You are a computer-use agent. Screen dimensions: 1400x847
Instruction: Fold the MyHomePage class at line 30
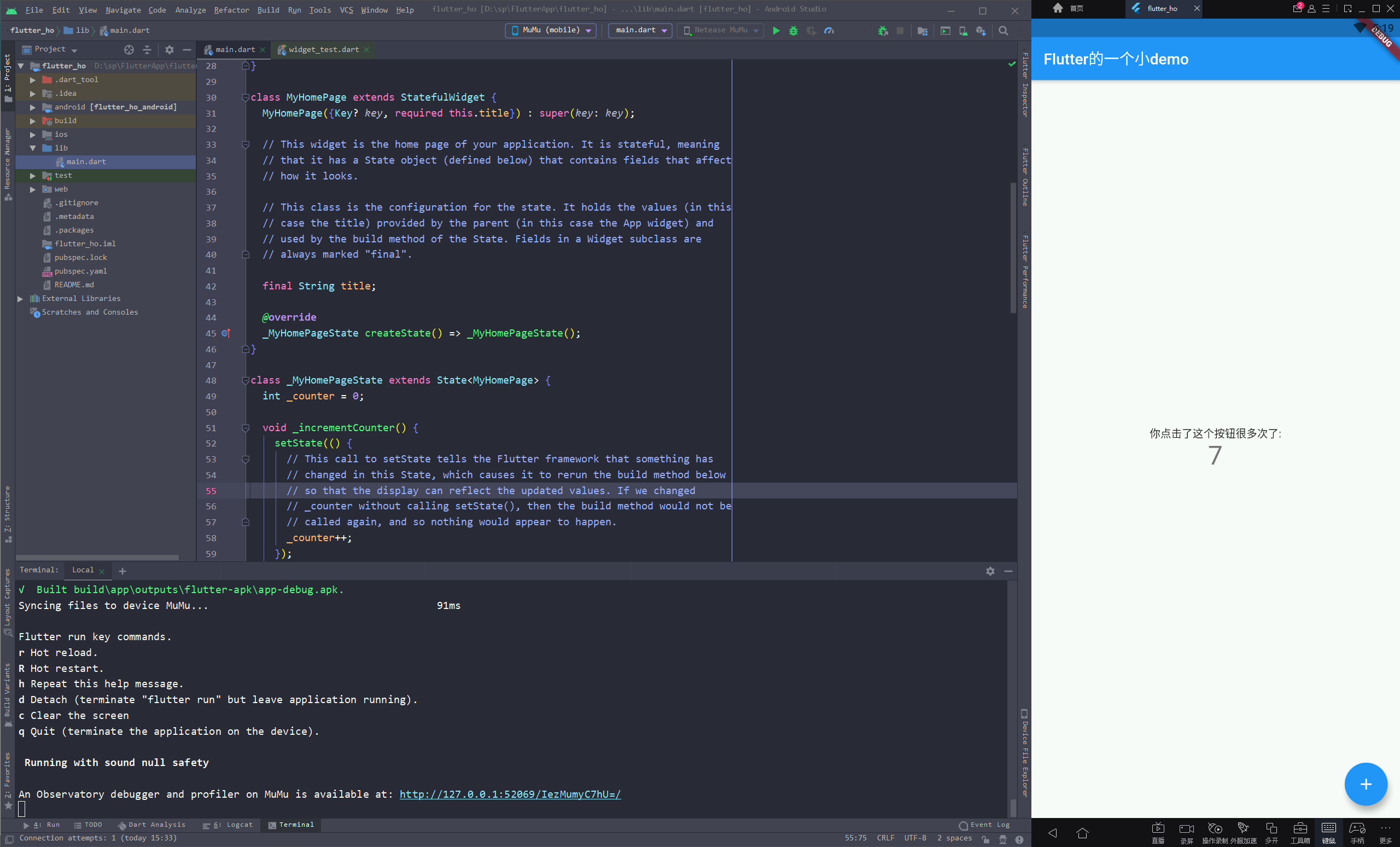click(x=246, y=97)
